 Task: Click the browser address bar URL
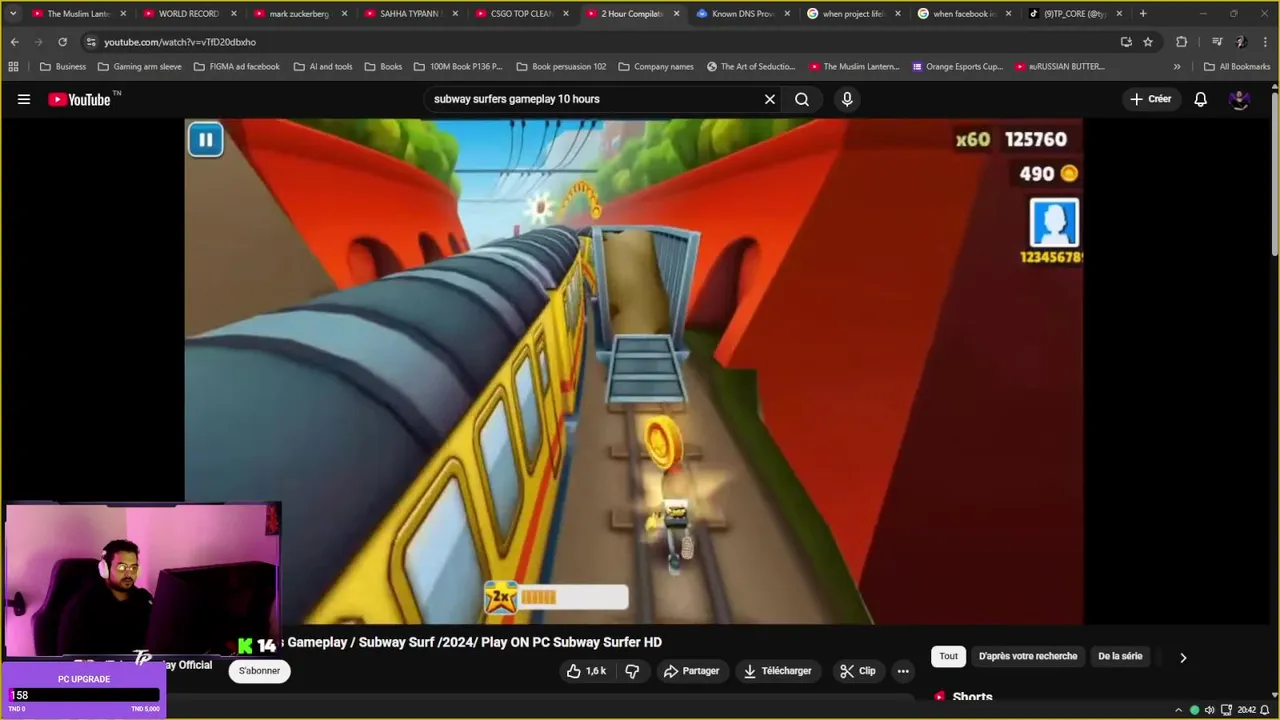(180, 42)
